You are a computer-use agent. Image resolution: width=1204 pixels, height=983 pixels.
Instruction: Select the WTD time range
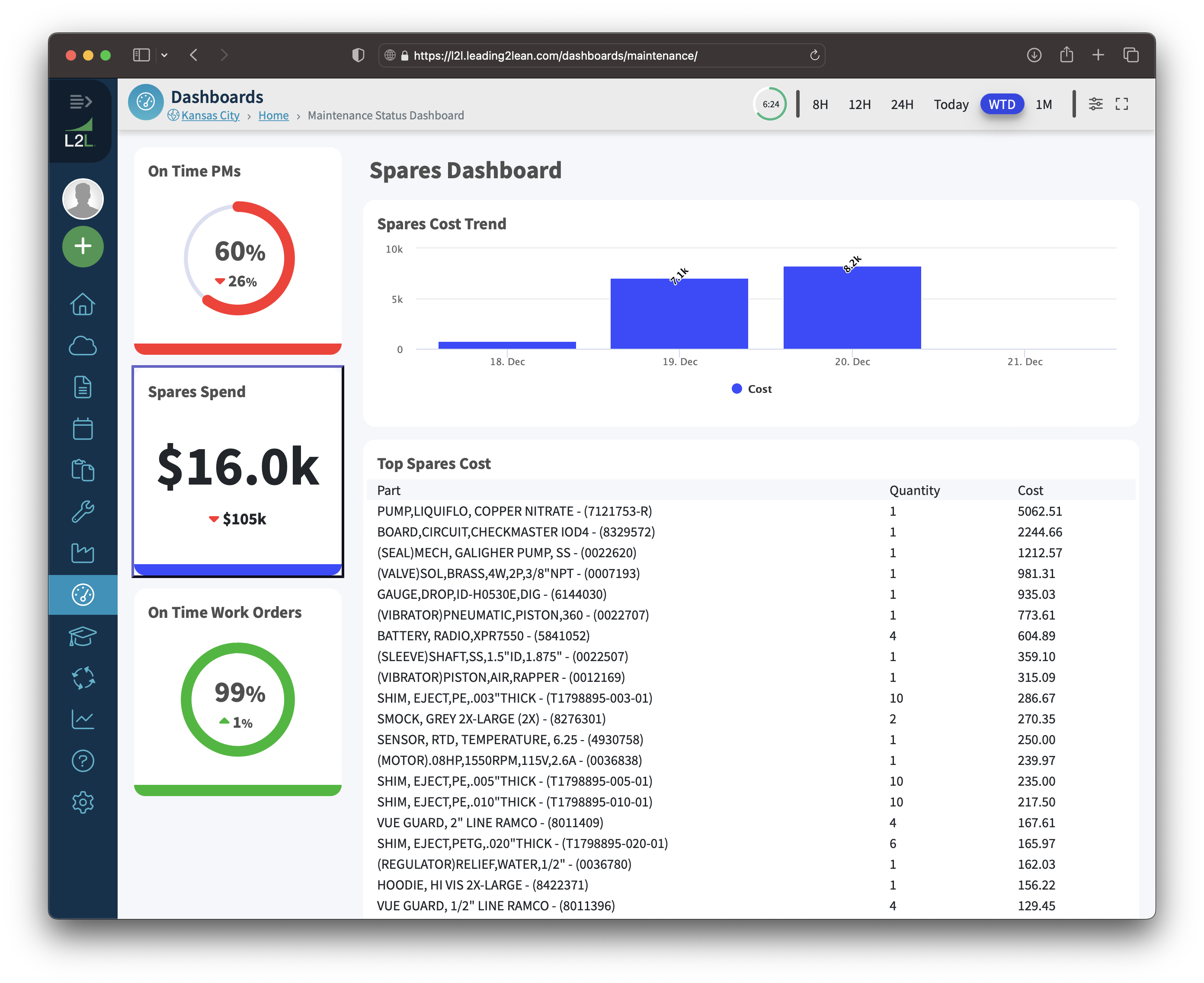(x=1001, y=104)
